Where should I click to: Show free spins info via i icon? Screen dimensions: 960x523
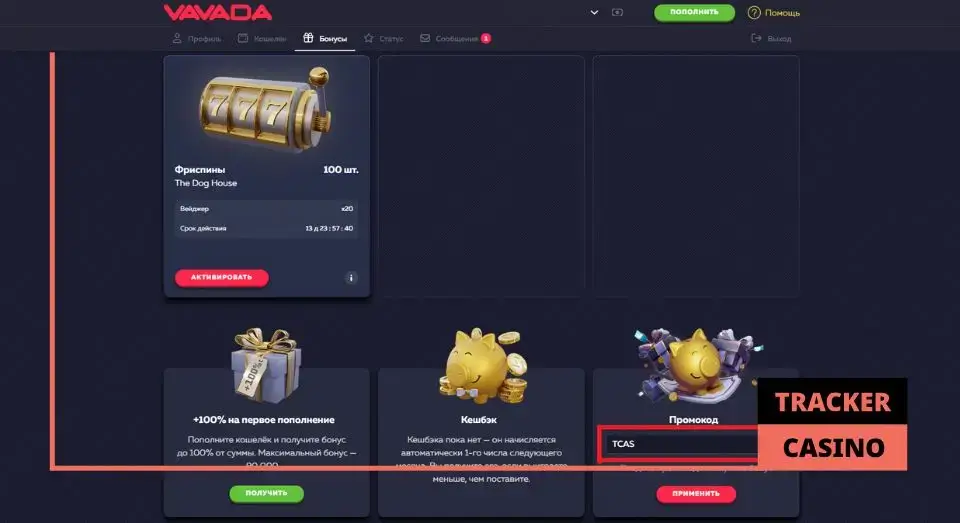pyautogui.click(x=351, y=278)
